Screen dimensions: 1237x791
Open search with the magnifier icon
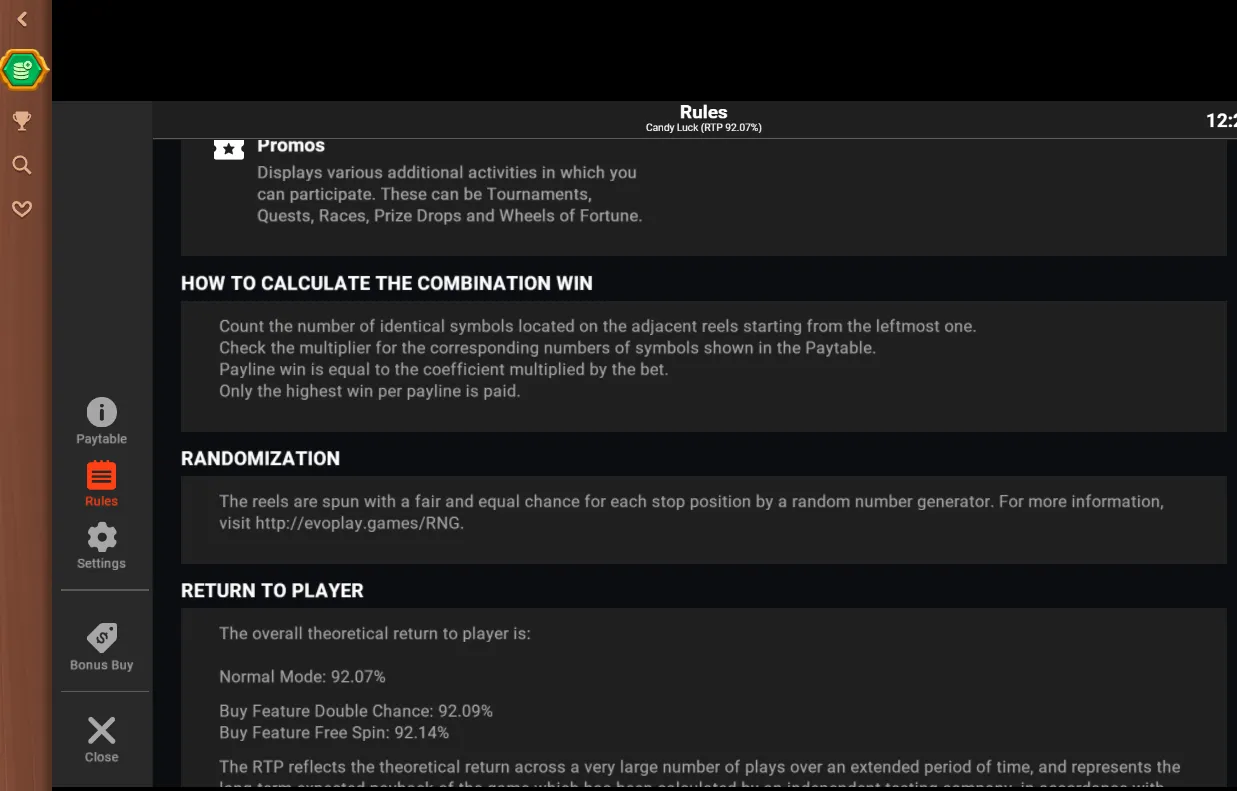22,165
